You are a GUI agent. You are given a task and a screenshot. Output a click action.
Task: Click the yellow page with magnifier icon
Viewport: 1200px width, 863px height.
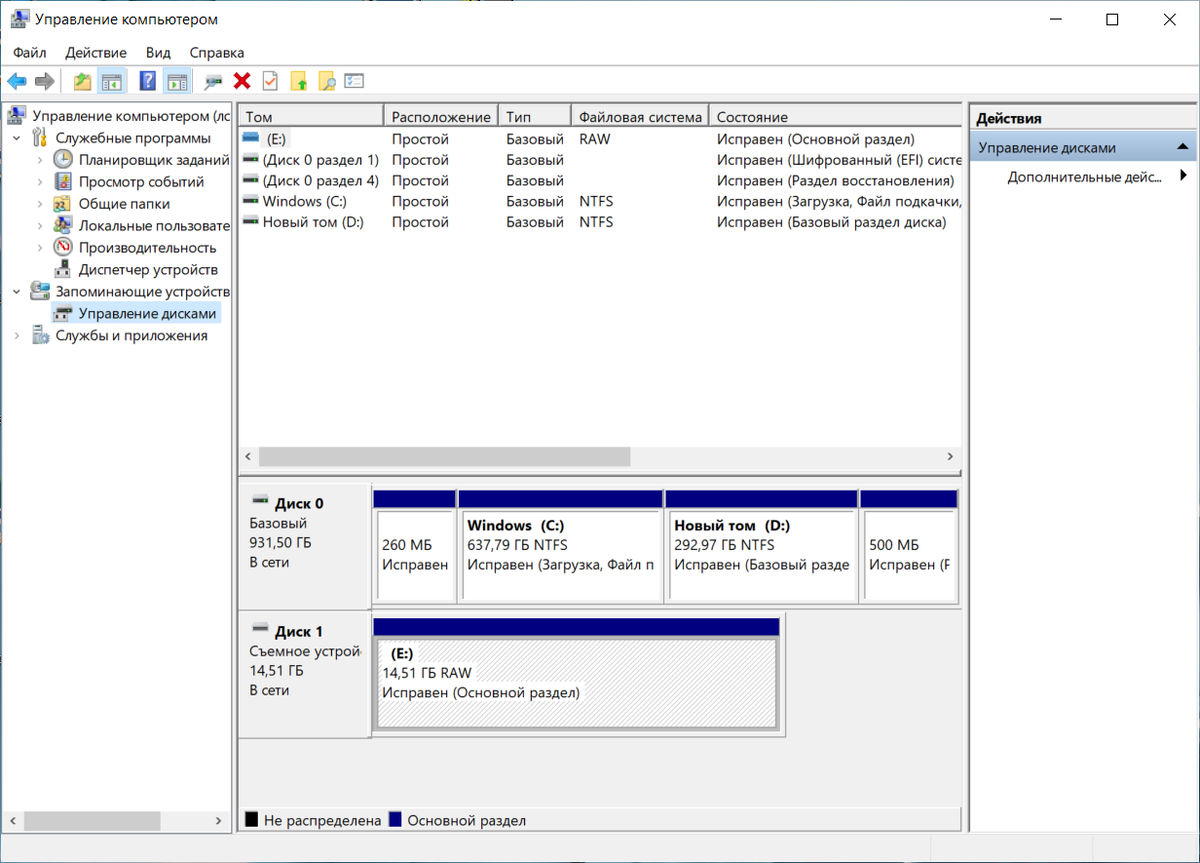tap(326, 81)
